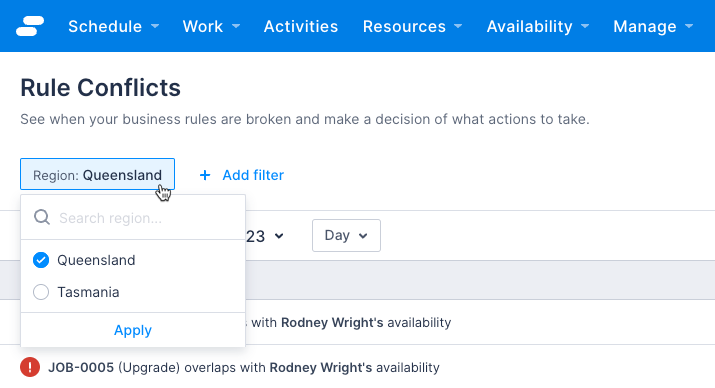Click the magnifier icon in region search

pyautogui.click(x=41, y=217)
